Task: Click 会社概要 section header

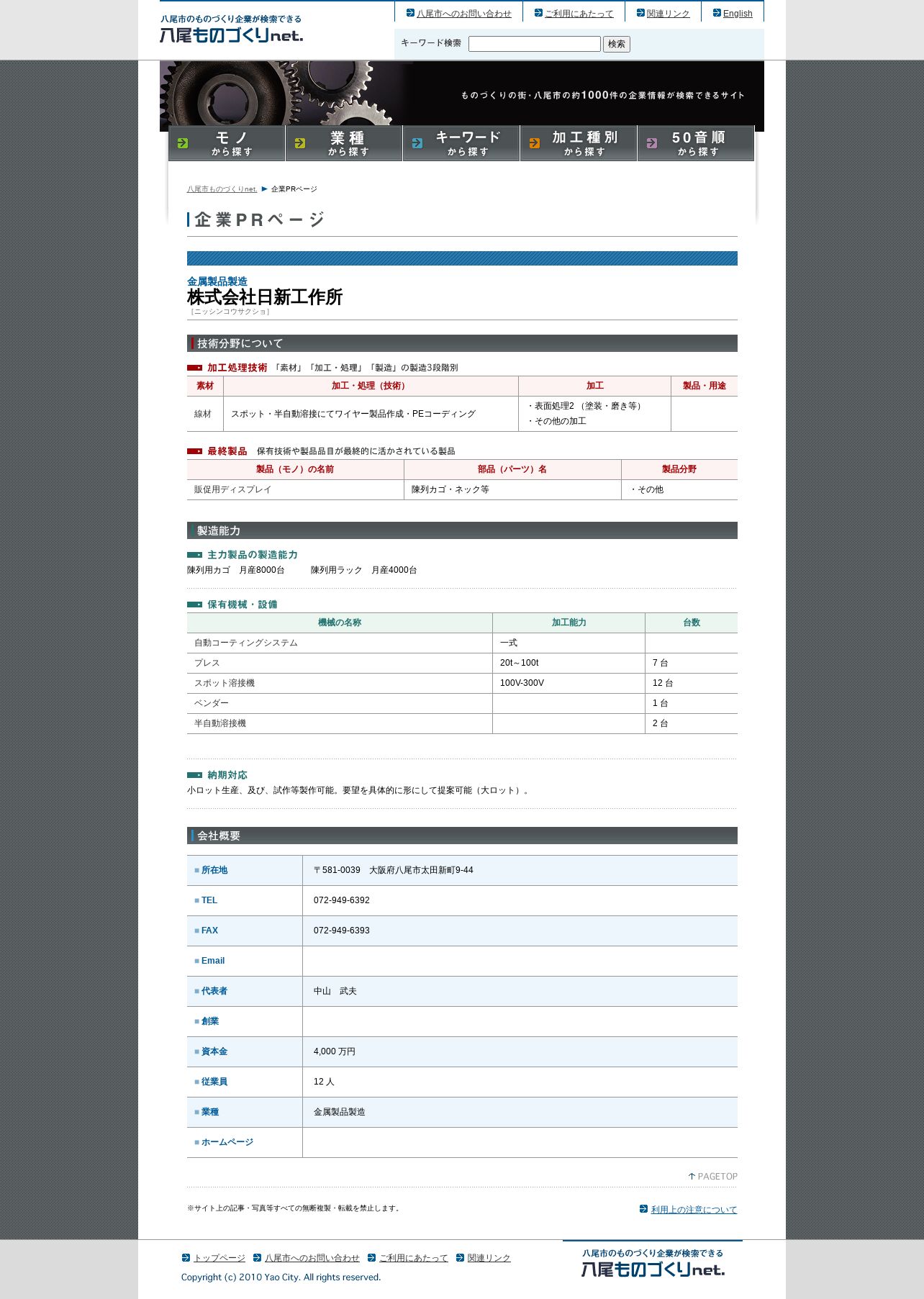Action: tap(462, 836)
